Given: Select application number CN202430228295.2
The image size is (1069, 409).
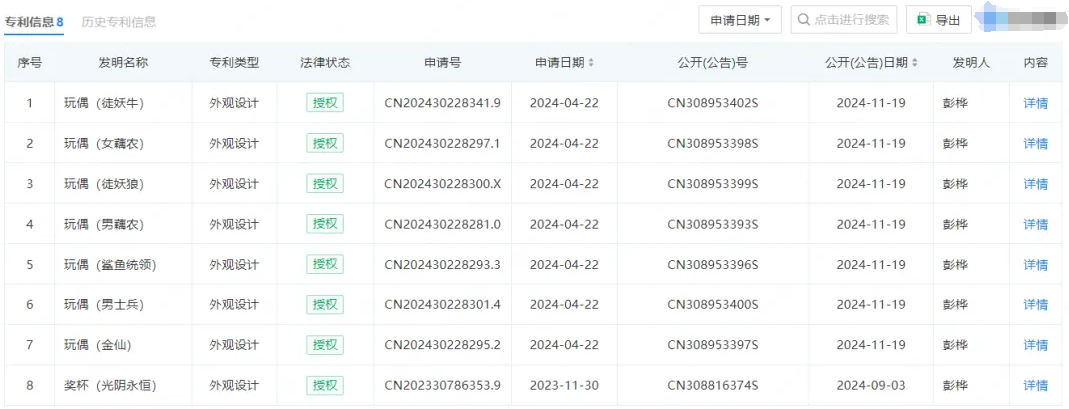Looking at the screenshot, I should click(442, 346).
